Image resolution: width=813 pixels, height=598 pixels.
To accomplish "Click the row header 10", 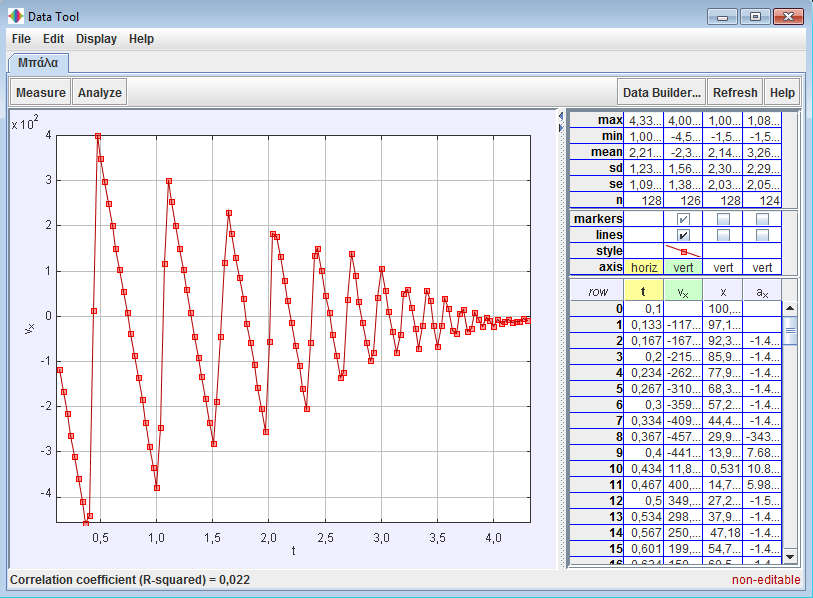I will point(597,469).
